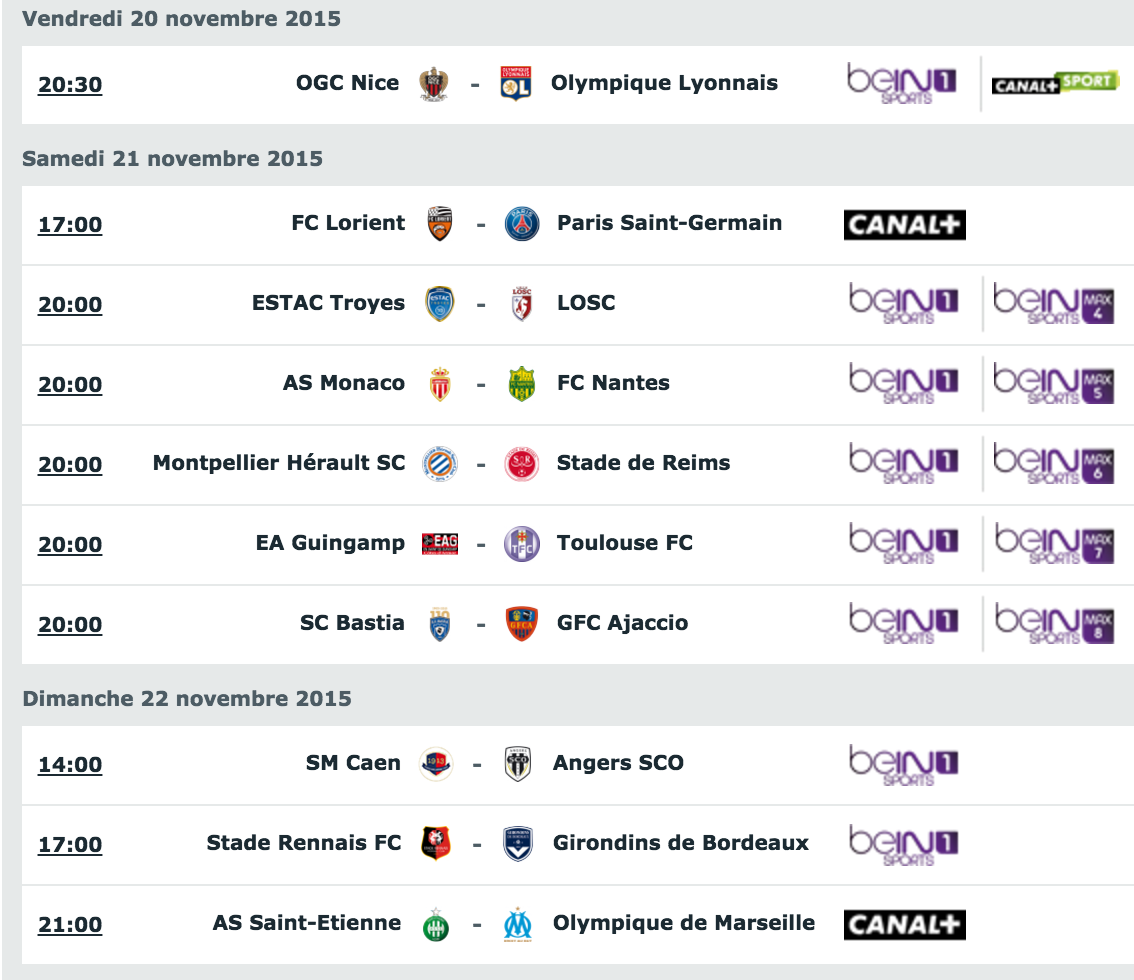Click the AS Saint-Etienne green crest
Screen dimensions: 1134x980
pos(435,924)
